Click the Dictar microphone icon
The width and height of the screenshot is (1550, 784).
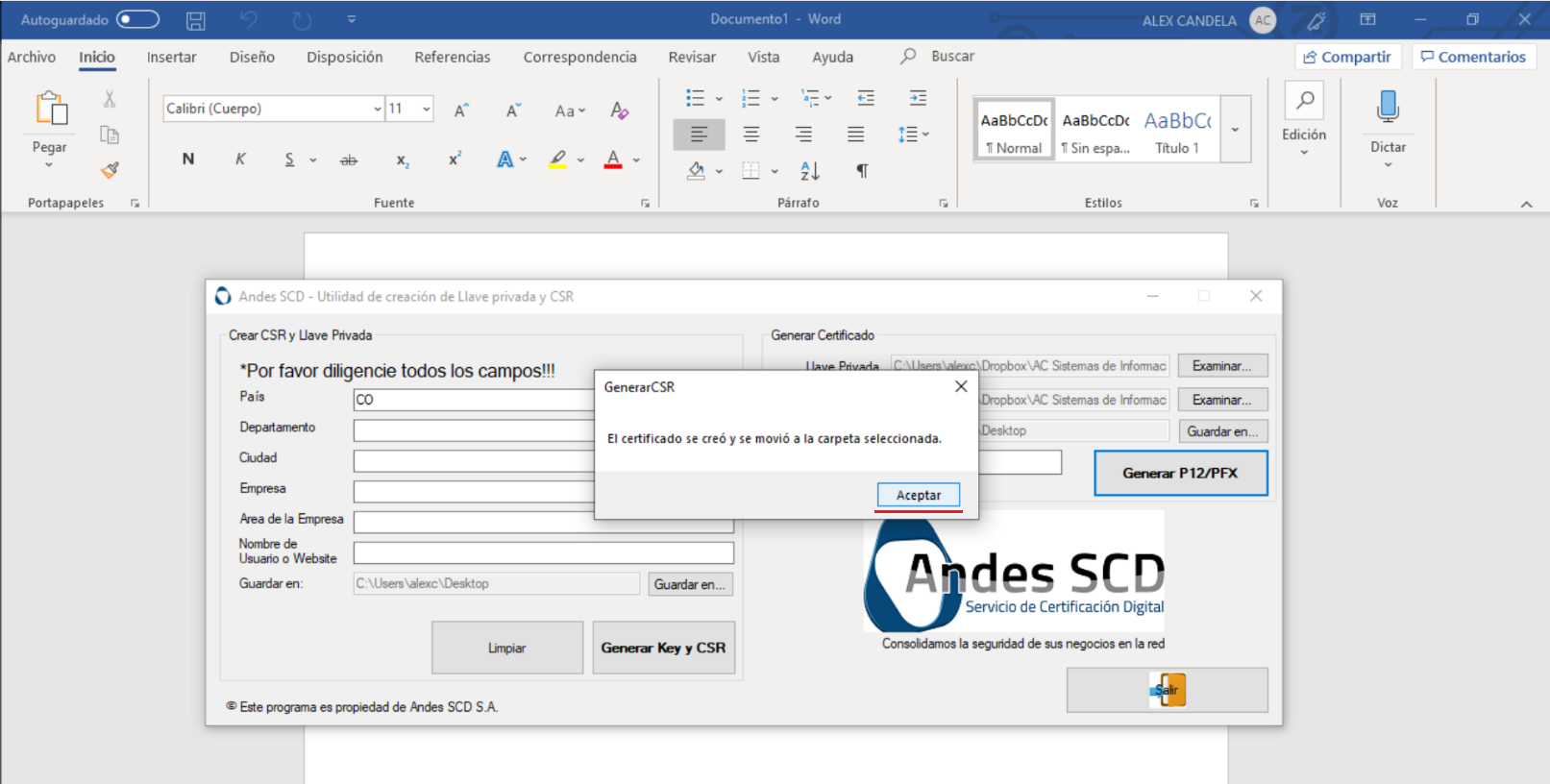[1388, 106]
